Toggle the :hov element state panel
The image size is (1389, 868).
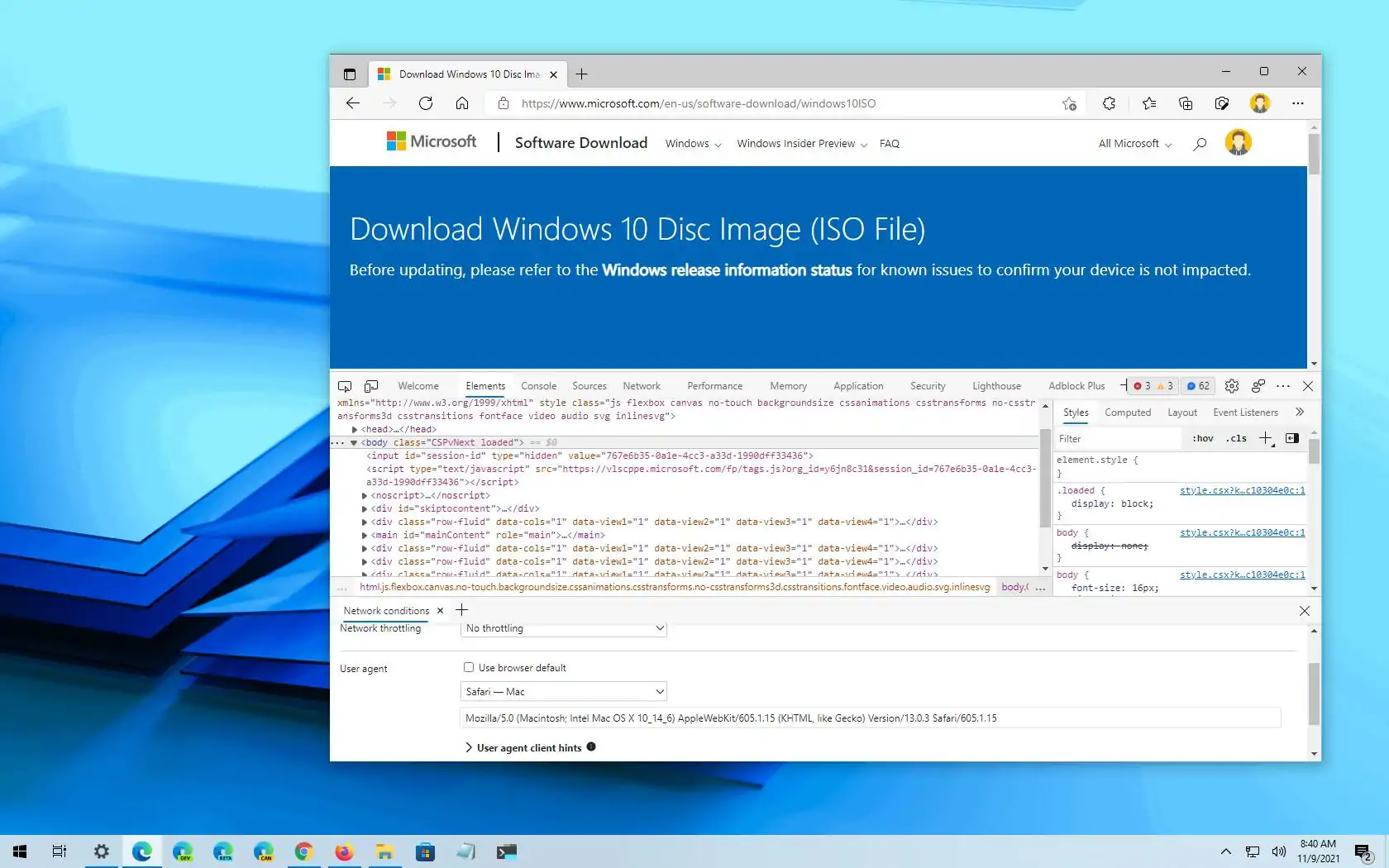tap(1203, 439)
